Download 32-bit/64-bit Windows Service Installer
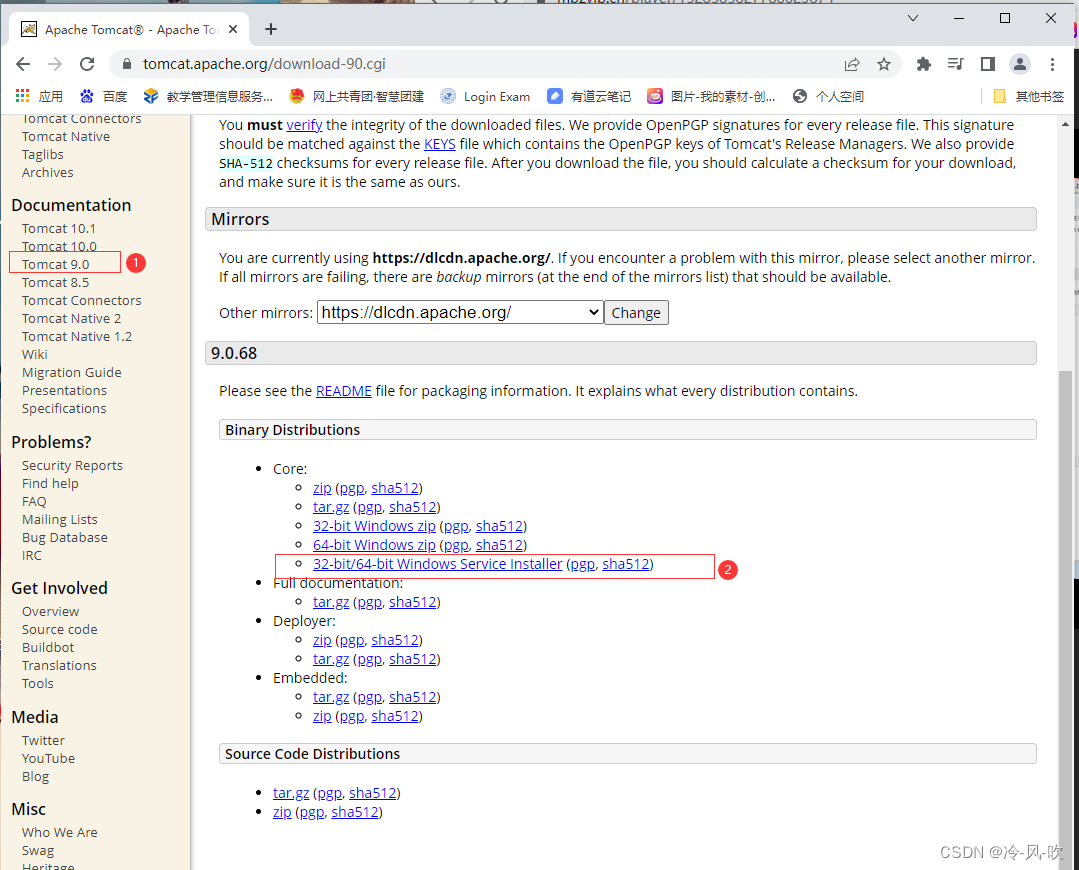The image size is (1079, 870). coord(438,564)
